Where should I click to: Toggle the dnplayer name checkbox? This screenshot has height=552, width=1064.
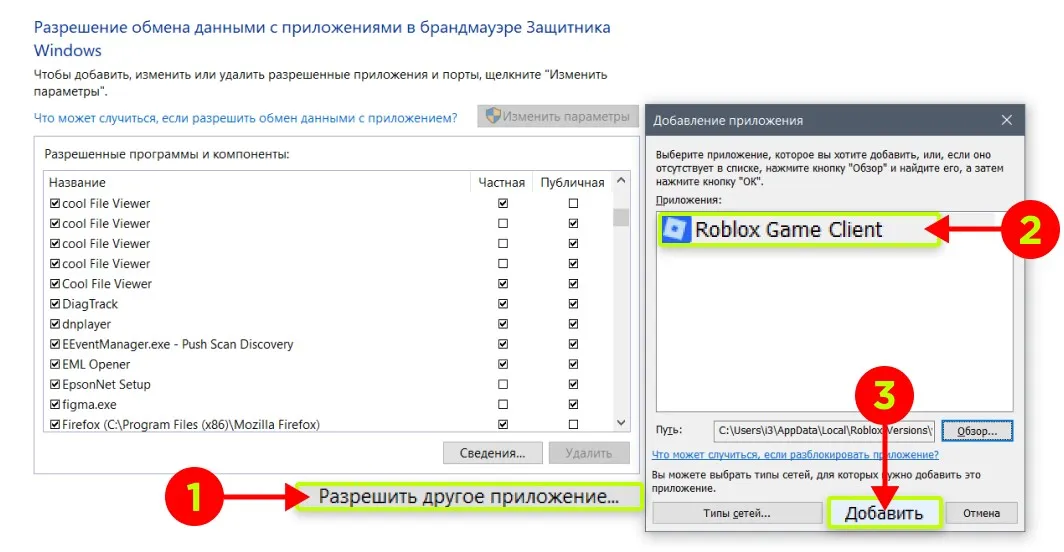tap(55, 324)
